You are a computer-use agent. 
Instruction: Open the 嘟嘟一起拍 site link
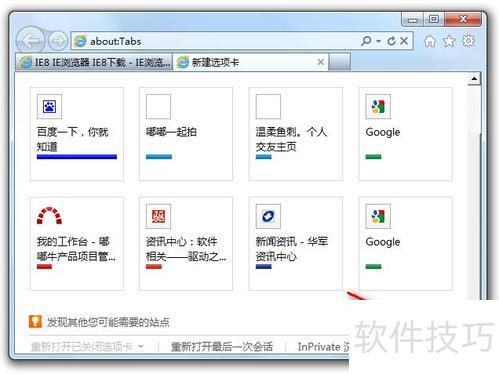point(171,132)
